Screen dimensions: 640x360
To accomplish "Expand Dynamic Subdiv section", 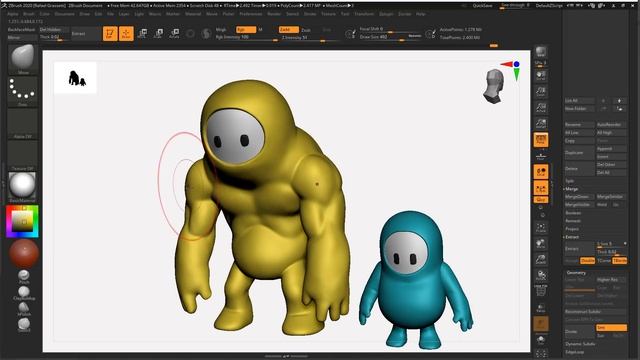I will 580,344.
